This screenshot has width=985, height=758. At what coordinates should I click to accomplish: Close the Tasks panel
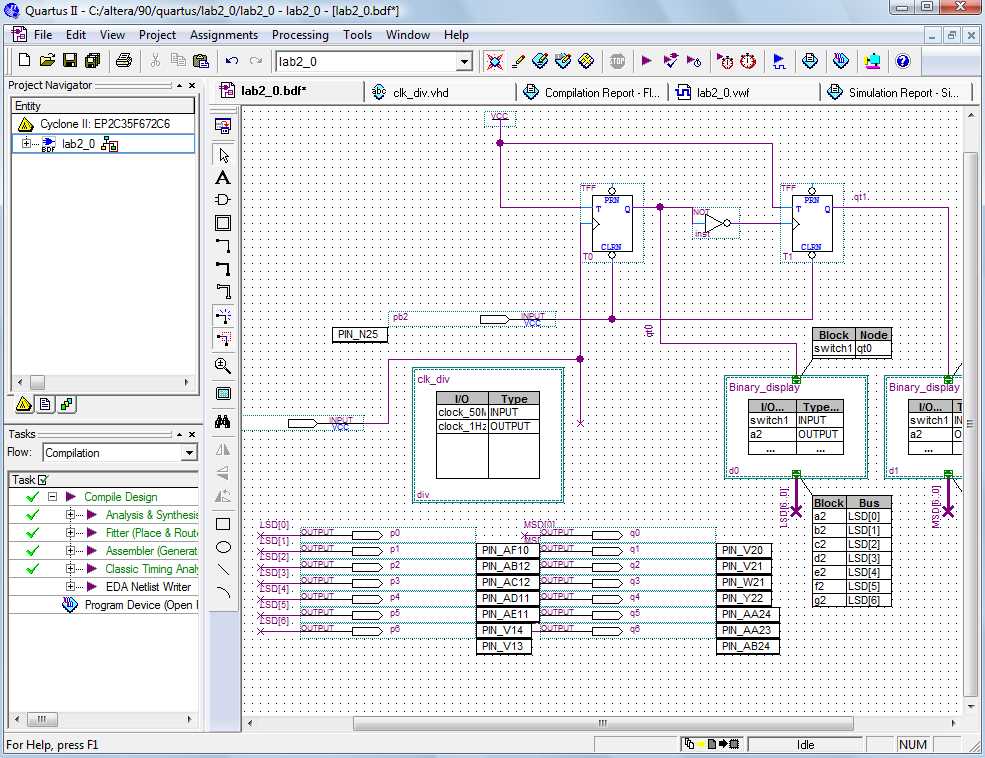point(192,434)
